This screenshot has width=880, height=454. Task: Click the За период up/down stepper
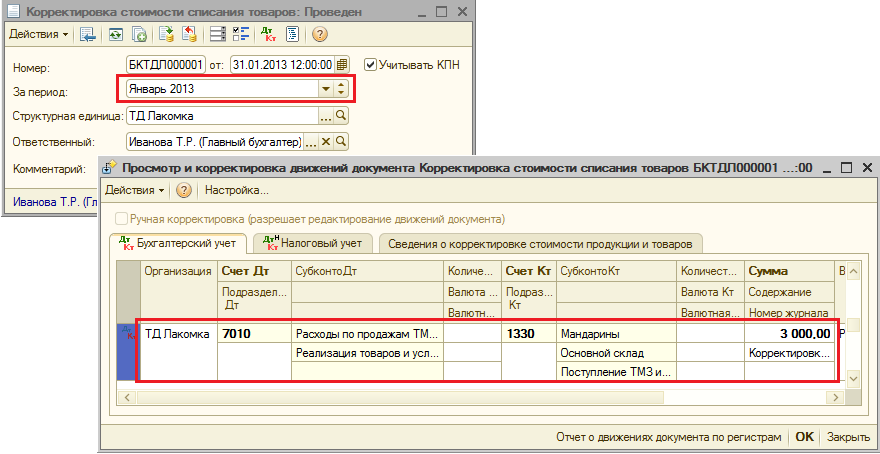coord(341,89)
